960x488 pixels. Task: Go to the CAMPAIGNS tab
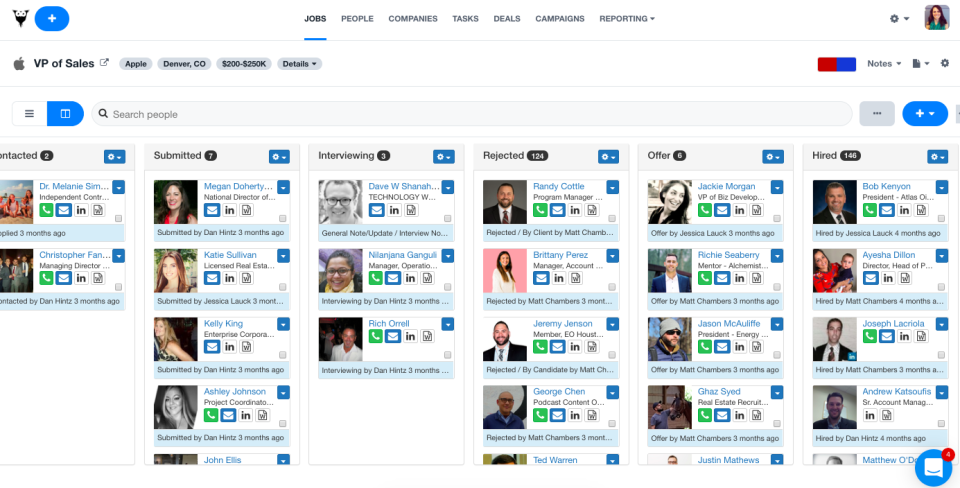560,19
